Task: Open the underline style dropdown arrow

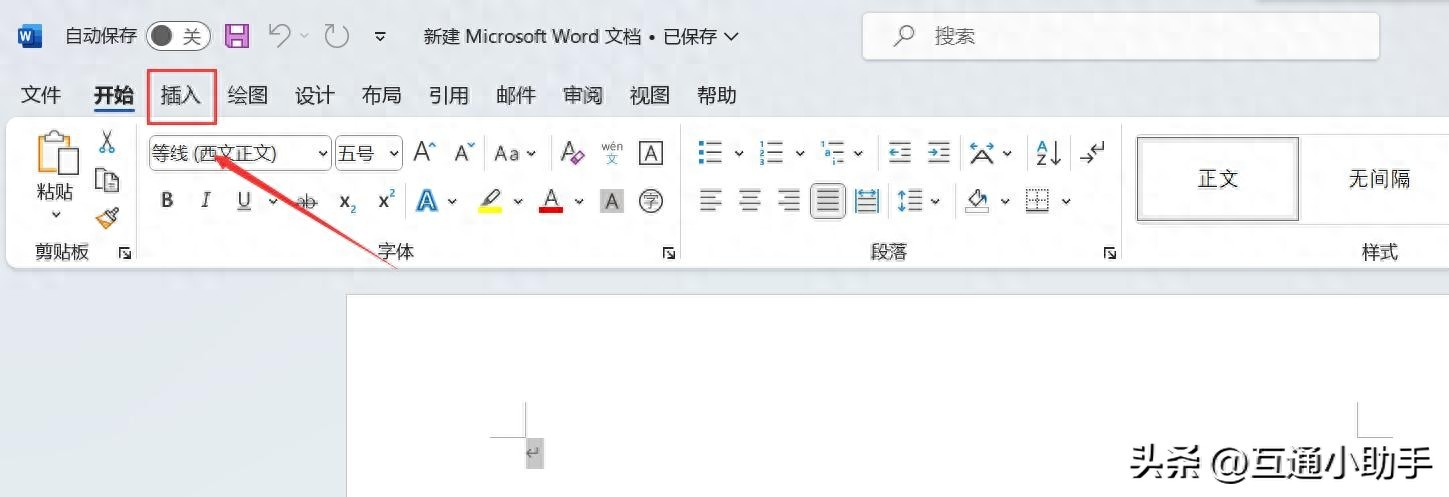Action: coord(273,201)
